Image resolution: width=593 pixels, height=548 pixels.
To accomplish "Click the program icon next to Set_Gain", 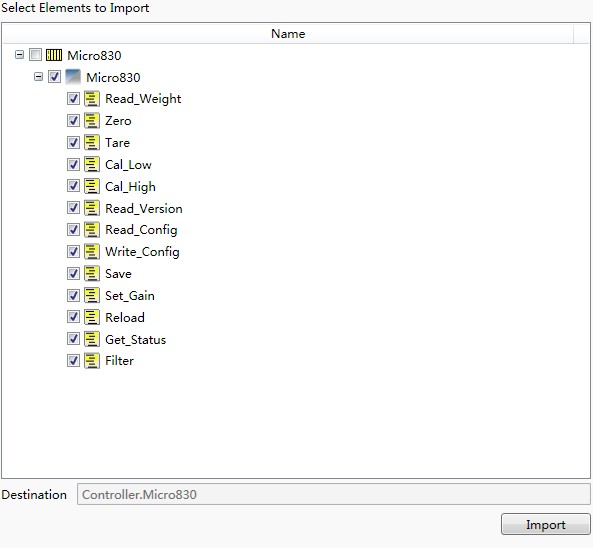I will 92,295.
